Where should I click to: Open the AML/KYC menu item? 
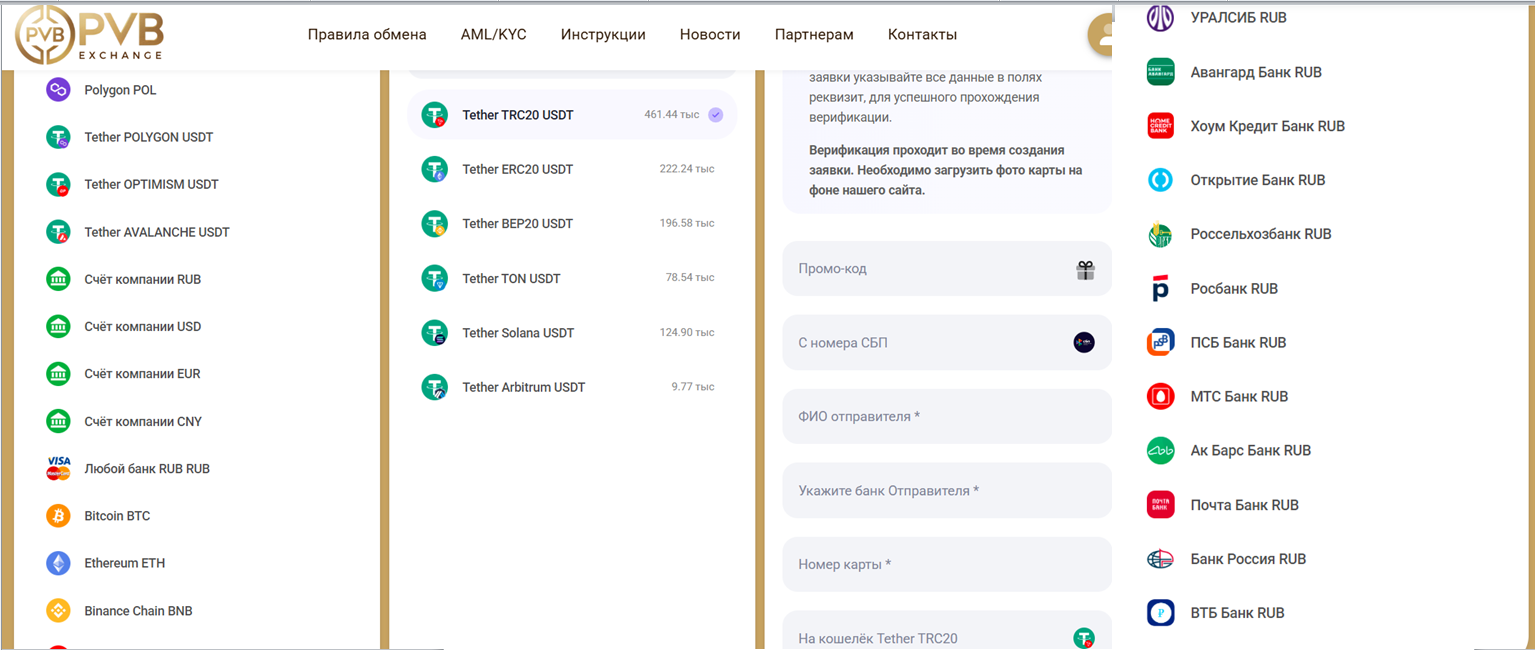point(494,34)
